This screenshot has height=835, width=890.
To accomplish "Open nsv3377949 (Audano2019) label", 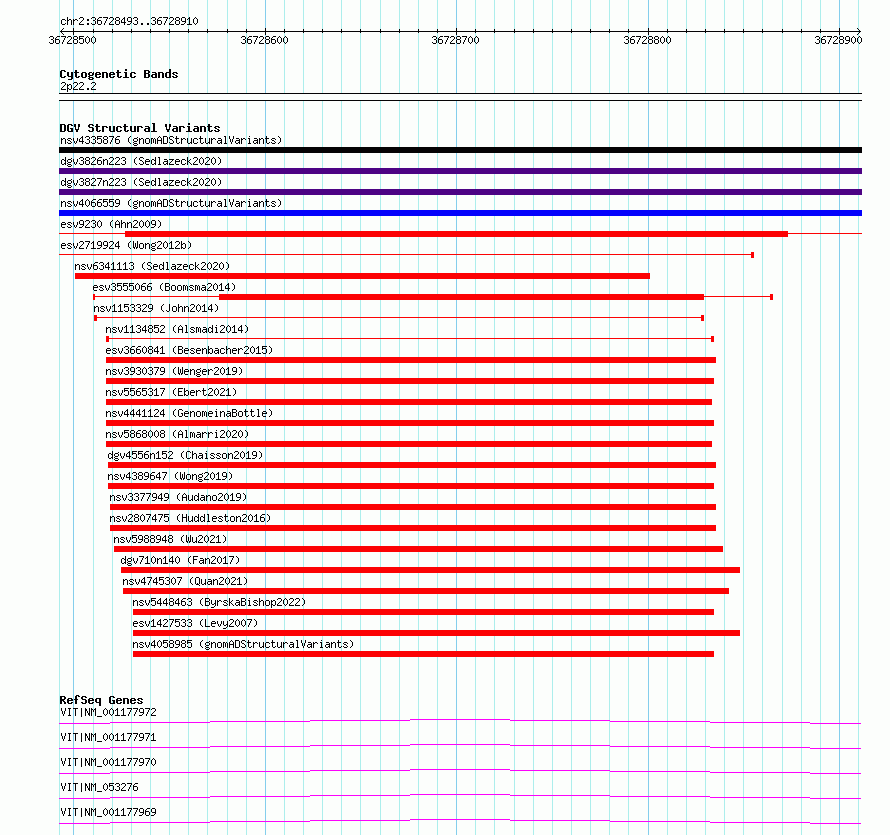I will (178, 497).
